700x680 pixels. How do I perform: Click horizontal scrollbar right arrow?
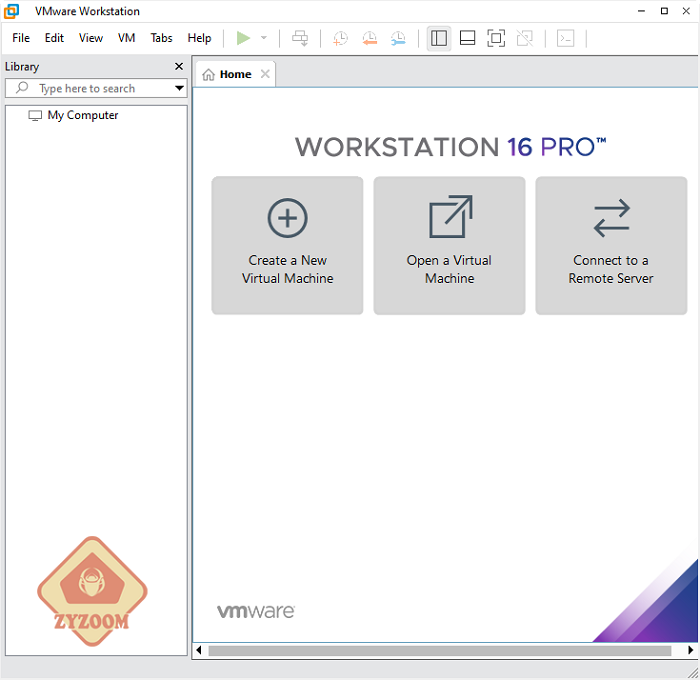click(691, 650)
